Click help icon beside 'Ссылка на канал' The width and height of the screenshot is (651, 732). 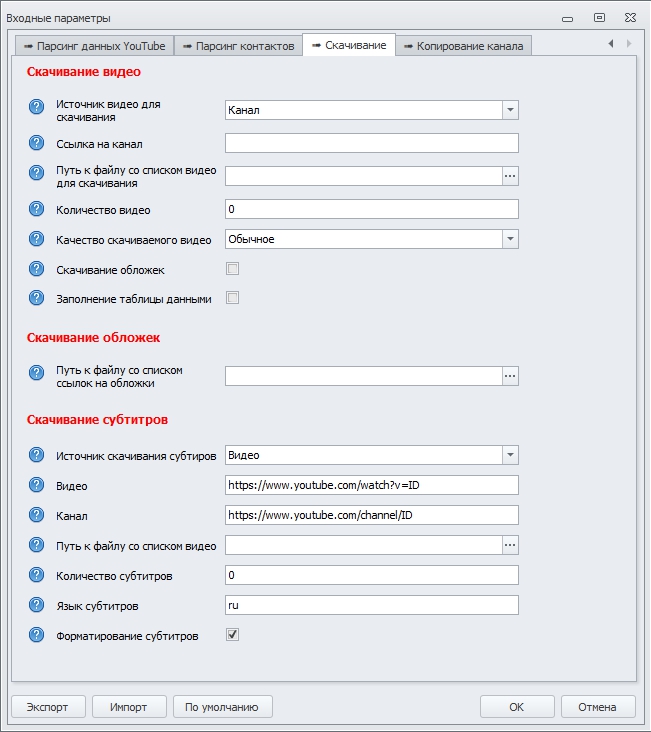pyautogui.click(x=38, y=143)
